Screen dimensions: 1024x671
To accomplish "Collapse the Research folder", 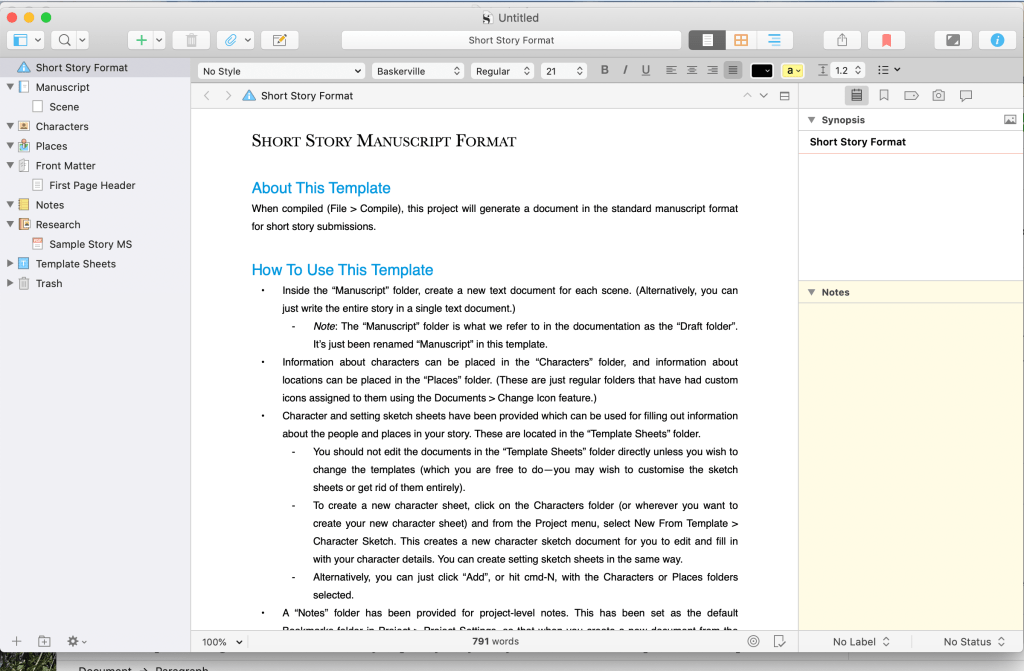I will [x=10, y=223].
